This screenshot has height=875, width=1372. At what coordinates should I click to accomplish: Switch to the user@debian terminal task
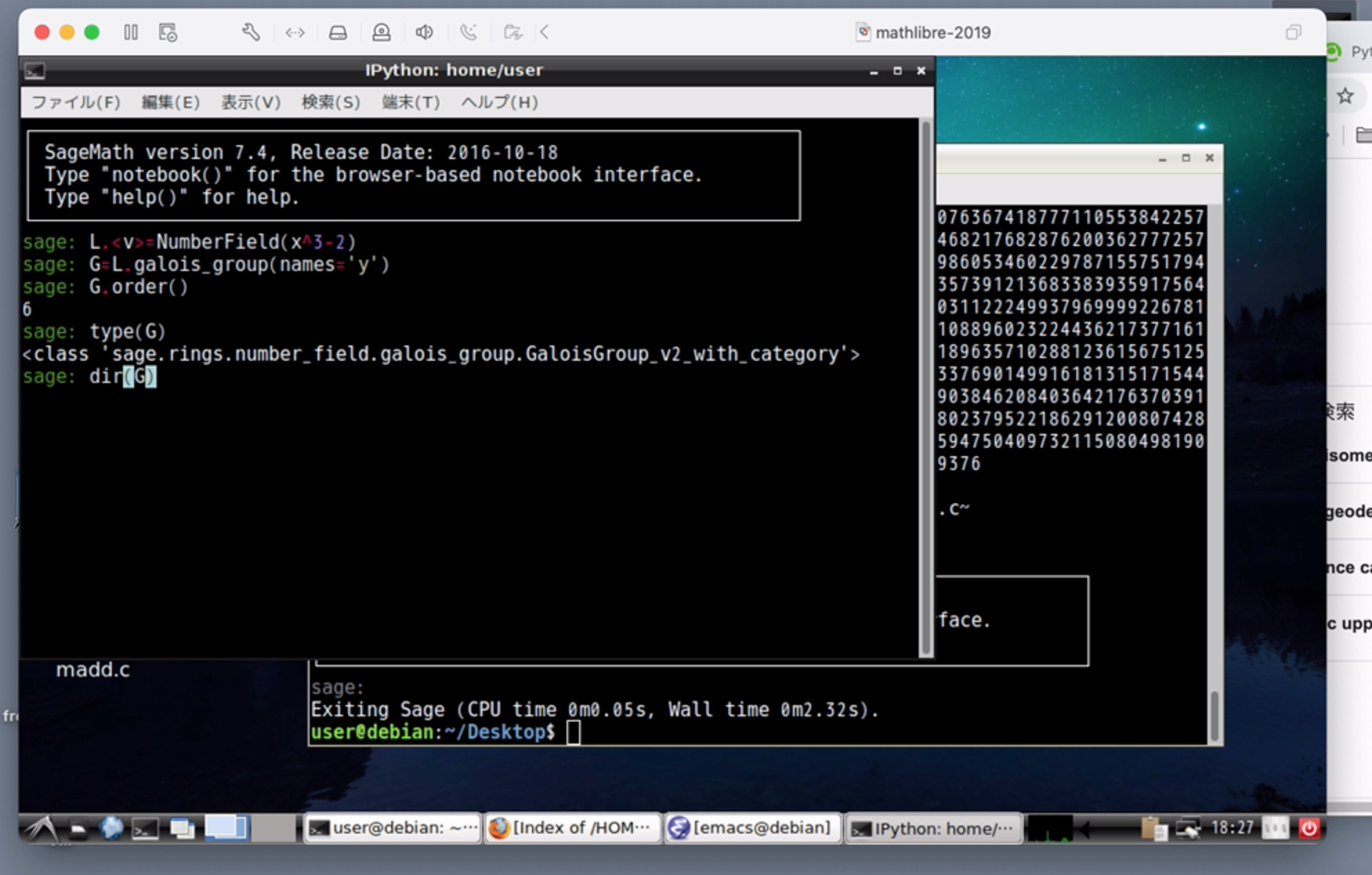pos(392,828)
